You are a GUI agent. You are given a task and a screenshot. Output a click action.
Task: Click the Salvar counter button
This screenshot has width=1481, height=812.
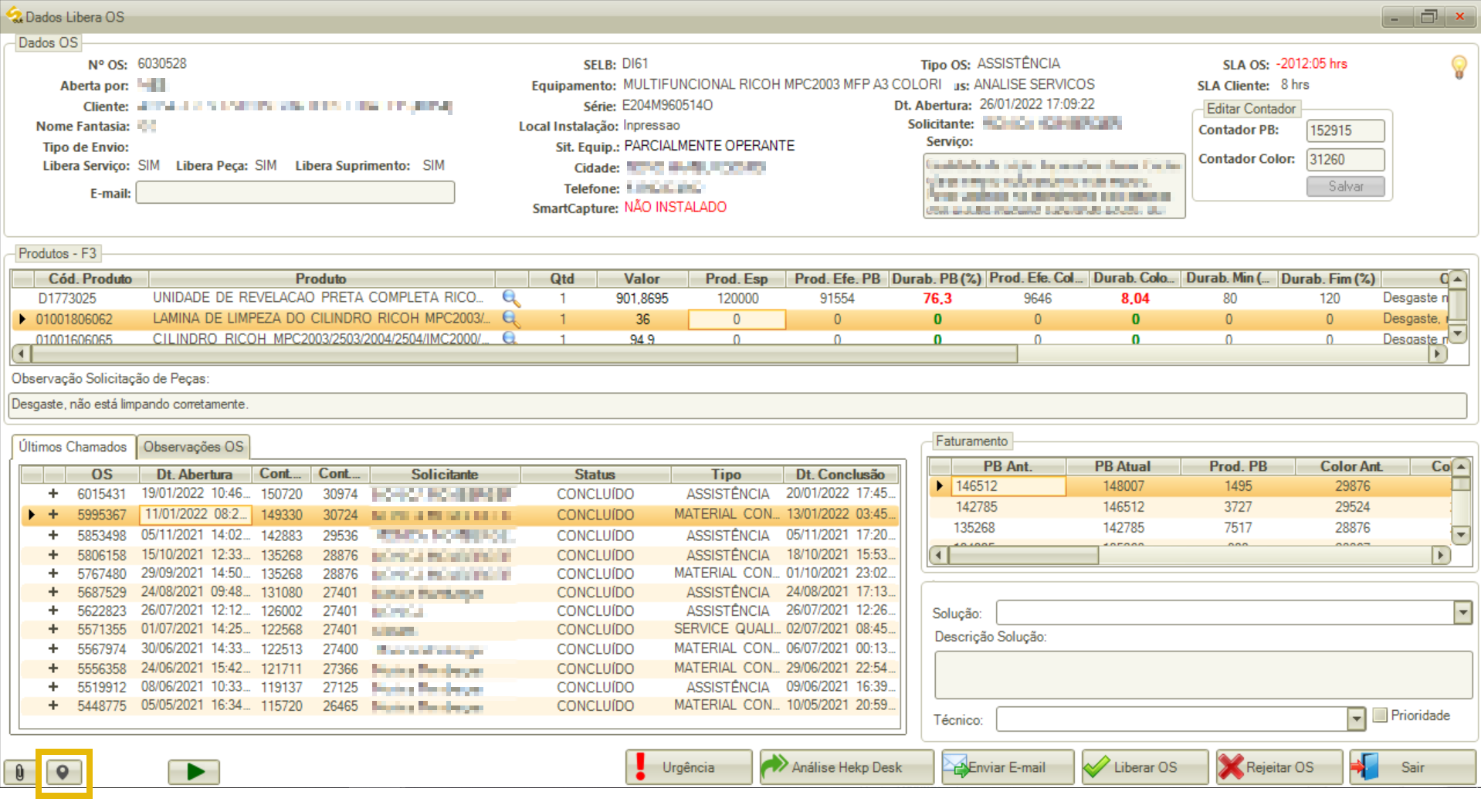tap(1345, 187)
